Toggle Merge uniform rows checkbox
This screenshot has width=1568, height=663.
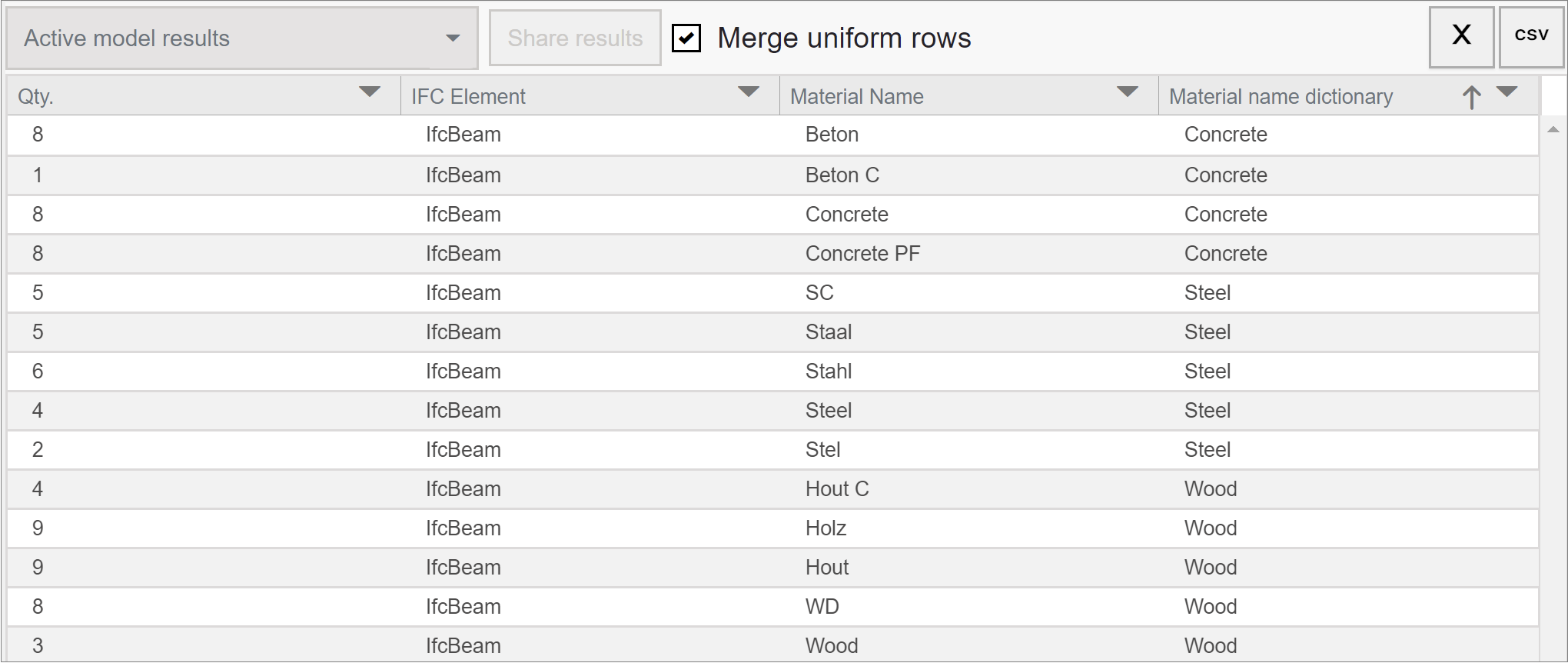click(x=686, y=38)
